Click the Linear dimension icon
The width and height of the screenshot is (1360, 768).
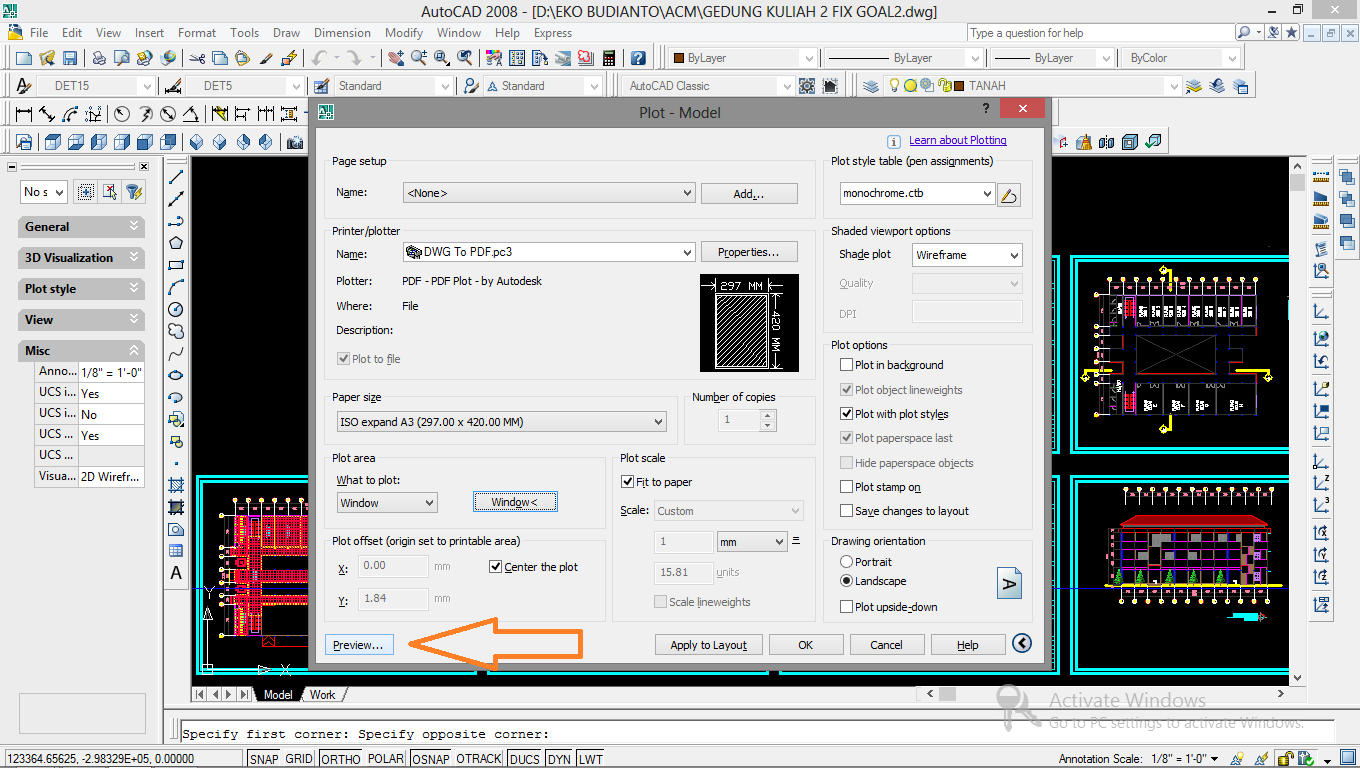[x=24, y=113]
